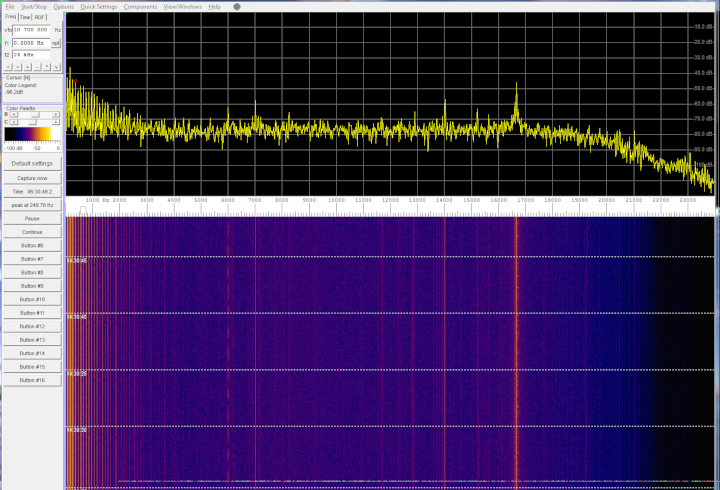
Task: Shift frequency range right with the > button
Action: [18, 67]
